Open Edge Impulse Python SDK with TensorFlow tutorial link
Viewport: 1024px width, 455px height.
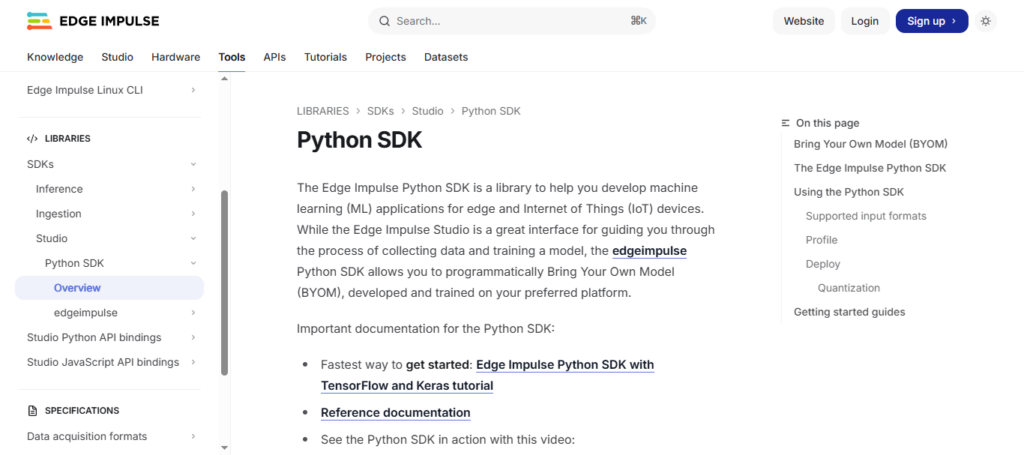point(487,375)
